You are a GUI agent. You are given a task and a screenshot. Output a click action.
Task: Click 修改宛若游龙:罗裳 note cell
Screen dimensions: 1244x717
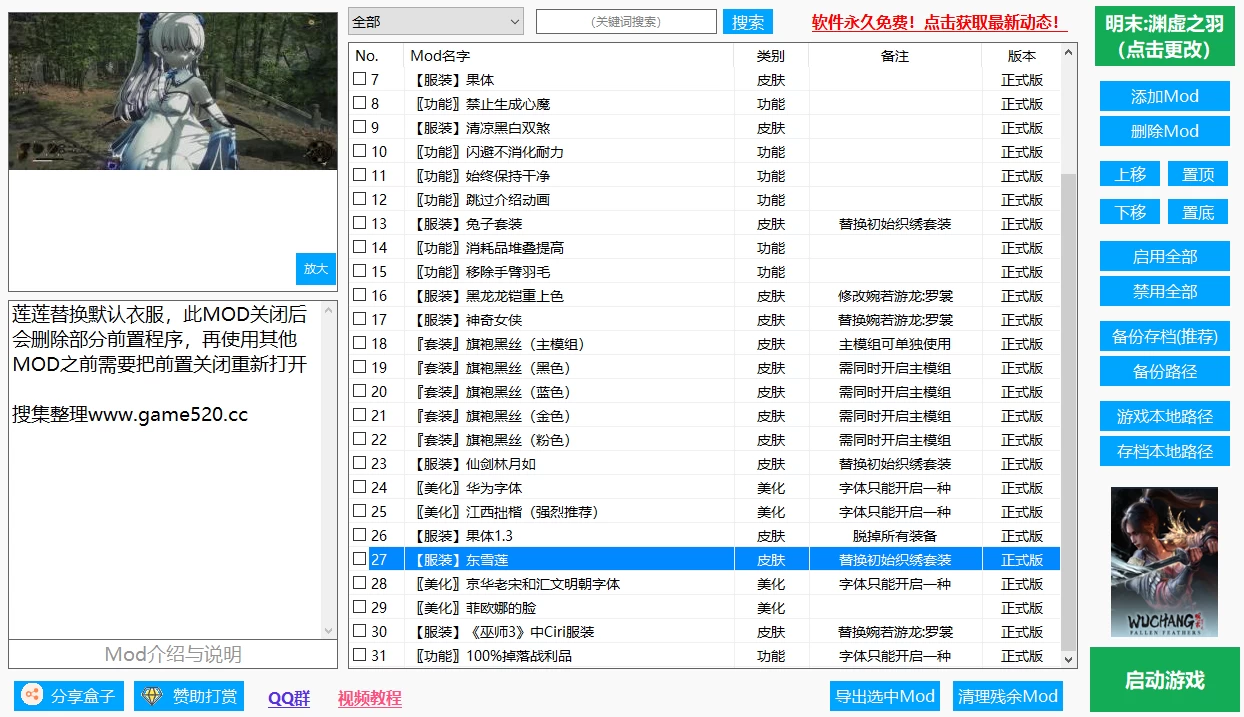coord(895,295)
